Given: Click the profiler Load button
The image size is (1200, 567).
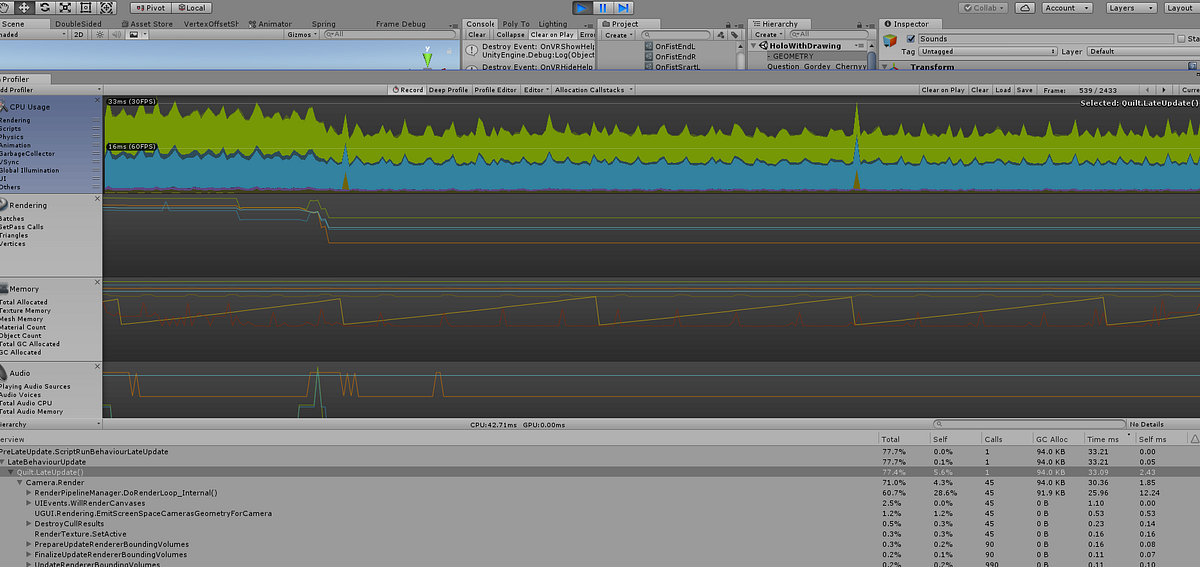Looking at the screenshot, I should (x=1003, y=90).
